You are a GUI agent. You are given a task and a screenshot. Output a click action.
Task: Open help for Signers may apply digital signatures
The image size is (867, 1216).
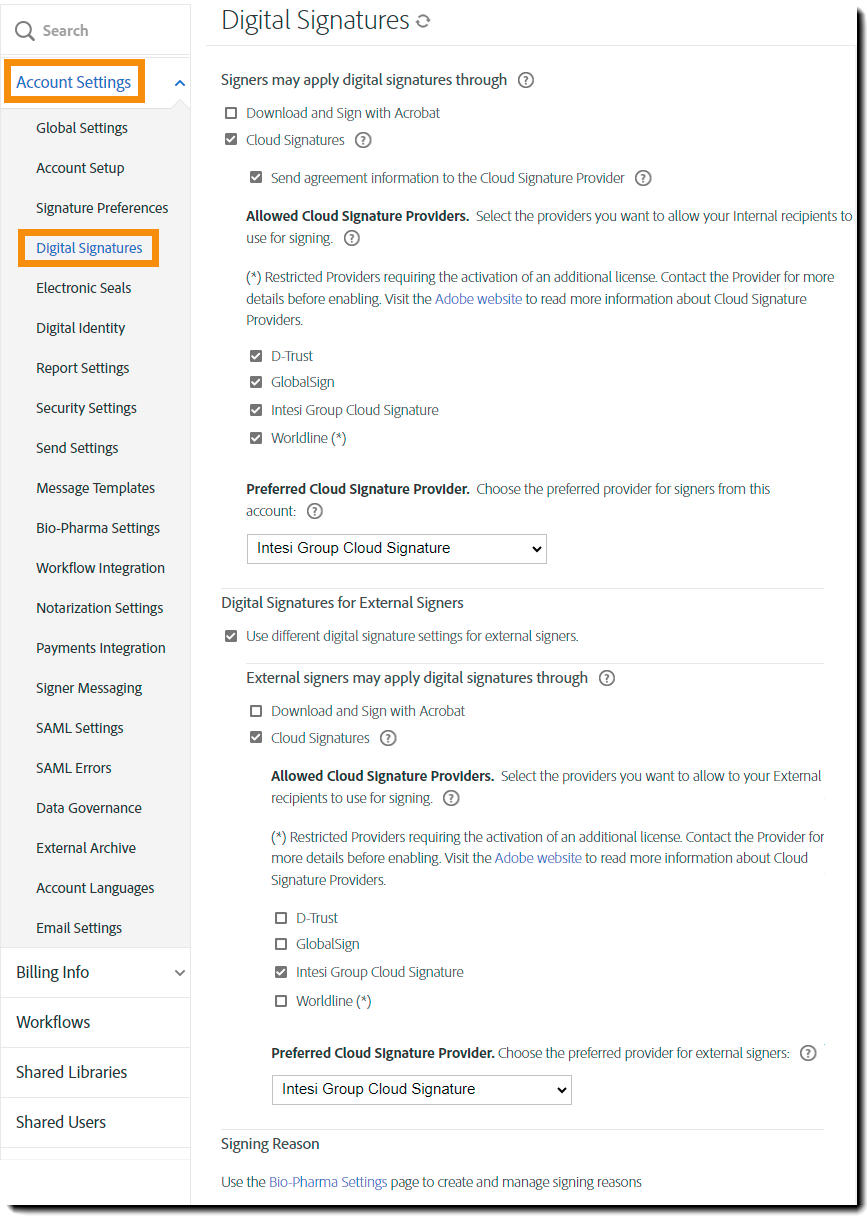(525, 80)
